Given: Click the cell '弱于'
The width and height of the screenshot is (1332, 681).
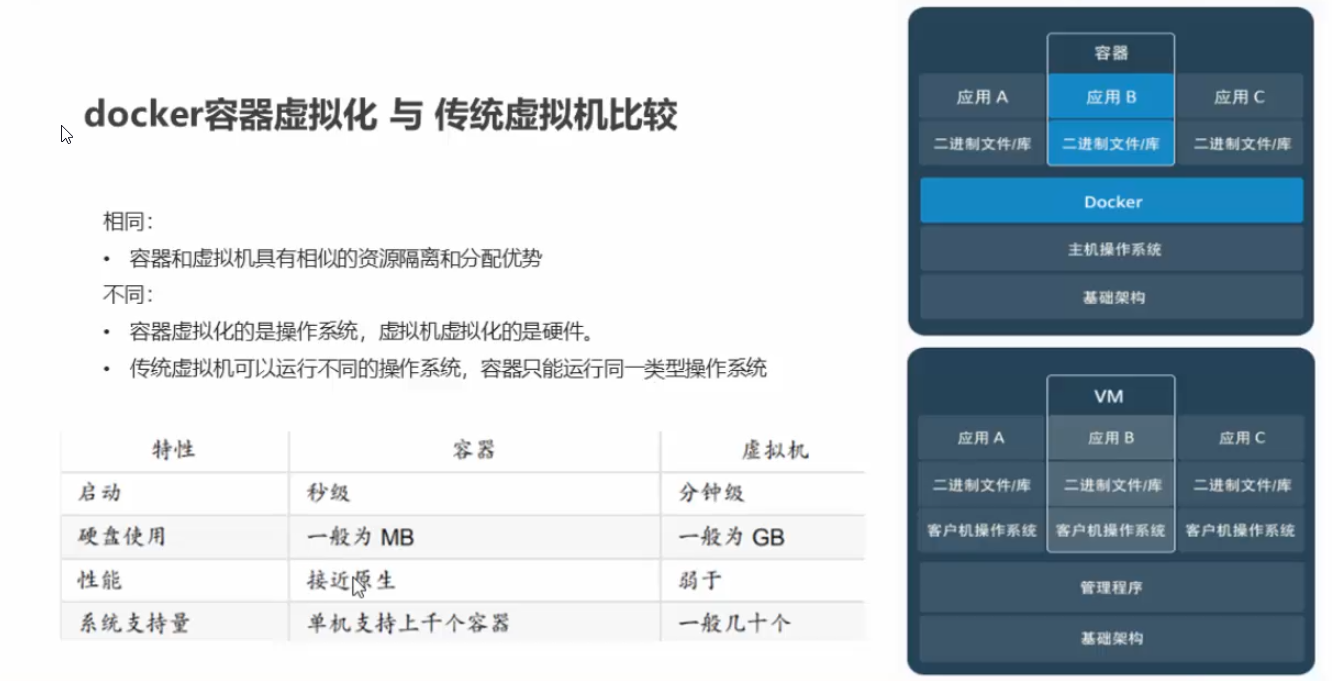Looking at the screenshot, I should pyautogui.click(x=700, y=580).
